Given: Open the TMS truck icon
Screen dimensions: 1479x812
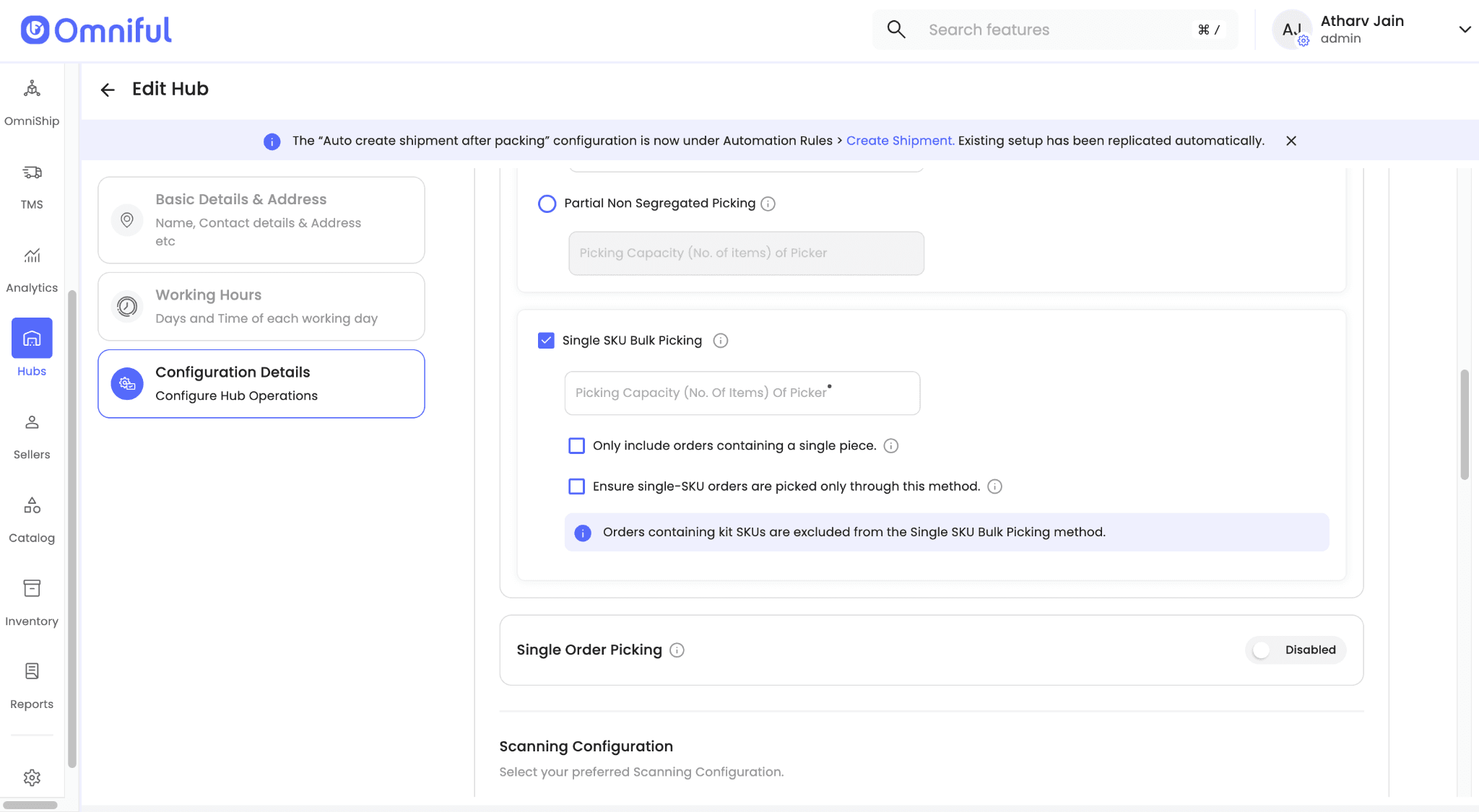Looking at the screenshot, I should coord(32,173).
